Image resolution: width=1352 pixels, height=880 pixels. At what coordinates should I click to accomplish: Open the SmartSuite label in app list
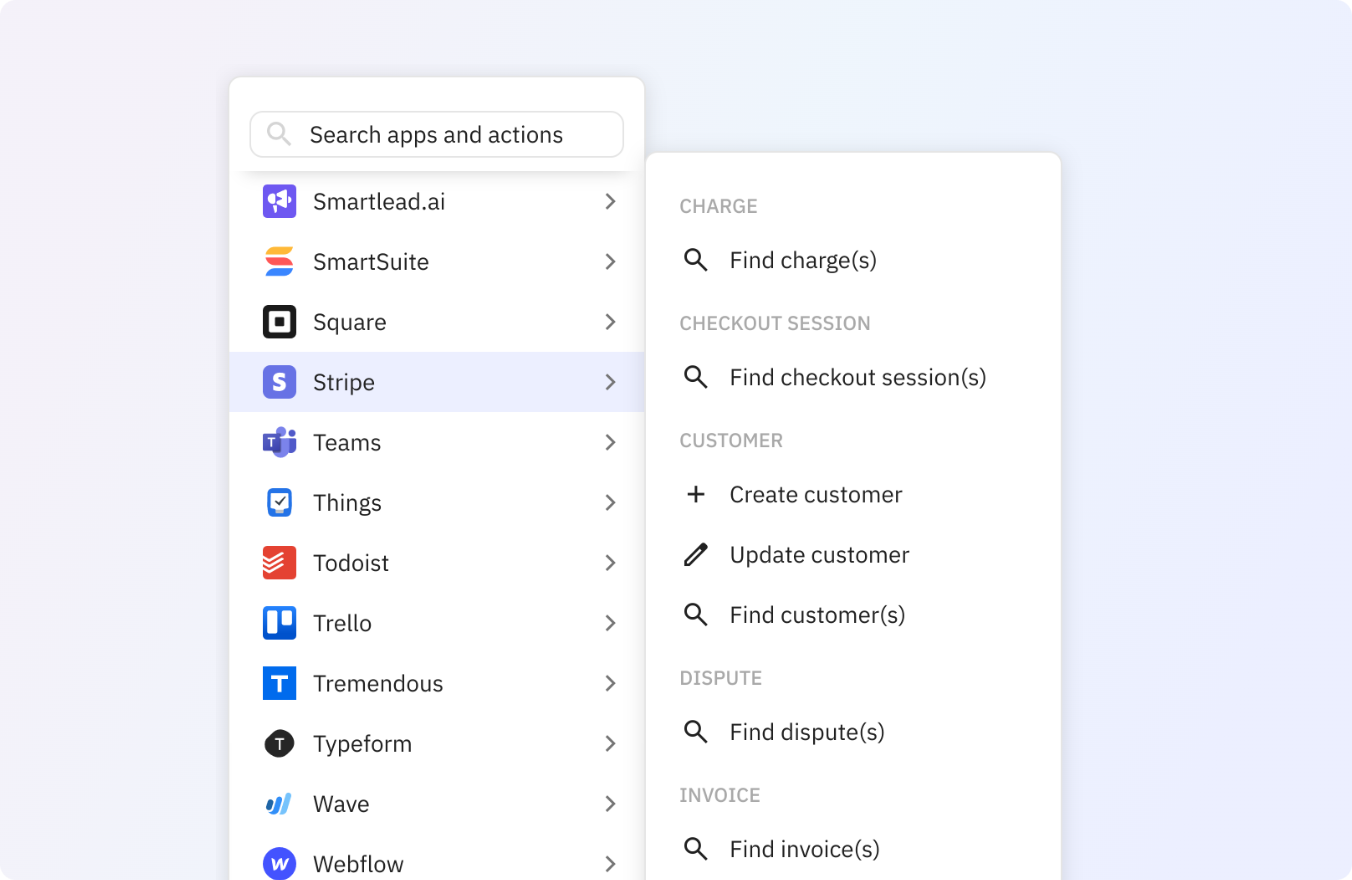pos(371,262)
